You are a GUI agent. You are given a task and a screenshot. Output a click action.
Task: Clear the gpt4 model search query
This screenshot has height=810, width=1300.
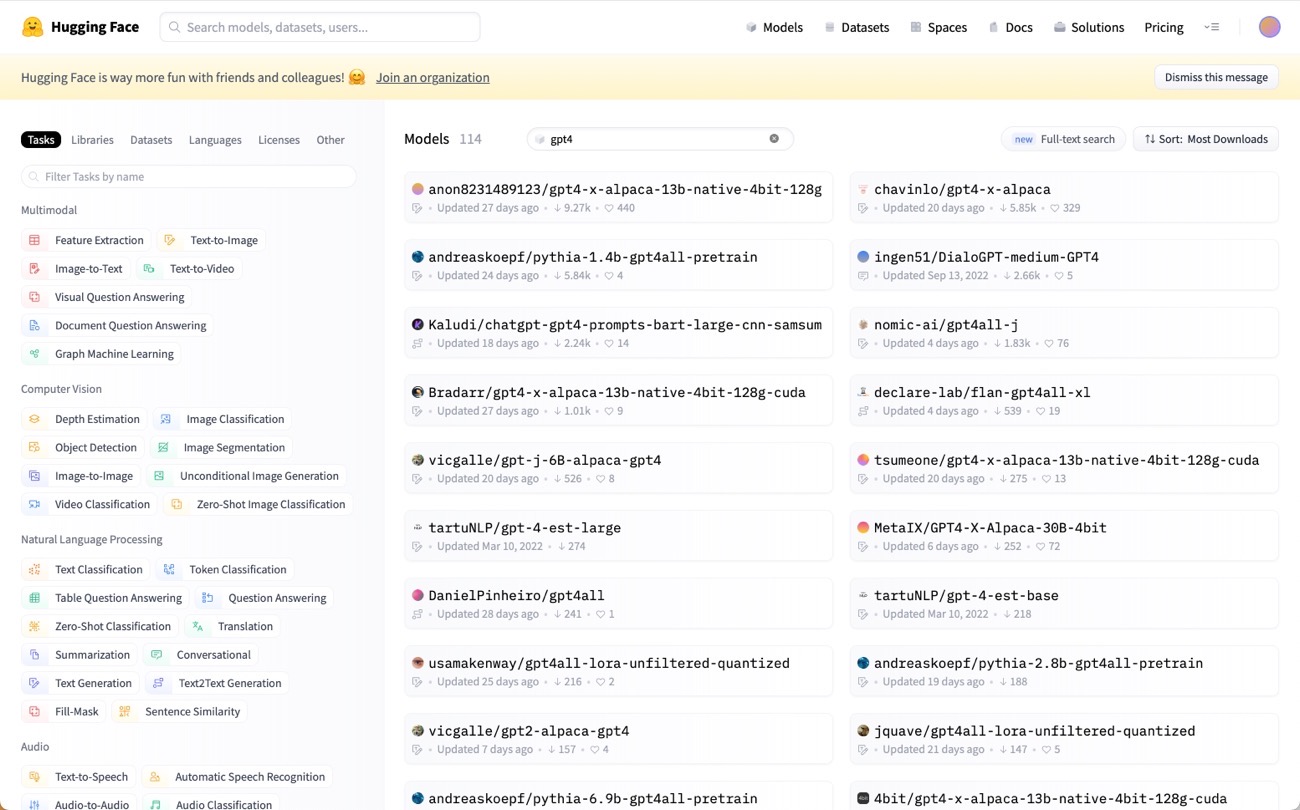pos(774,139)
